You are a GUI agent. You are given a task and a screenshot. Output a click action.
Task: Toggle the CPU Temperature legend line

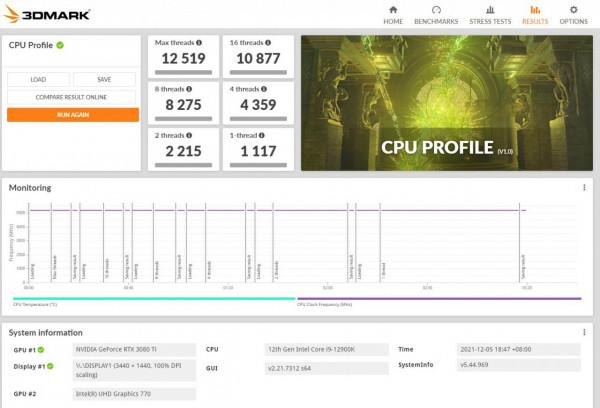(x=154, y=299)
